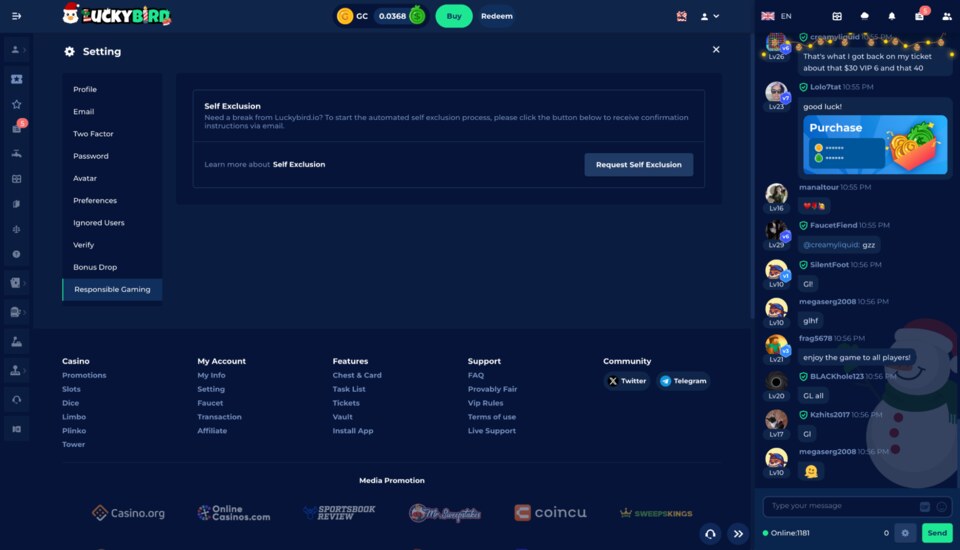Image resolution: width=960 pixels, height=550 pixels.
Task: Open the Install App footer link
Action: [x=353, y=431]
